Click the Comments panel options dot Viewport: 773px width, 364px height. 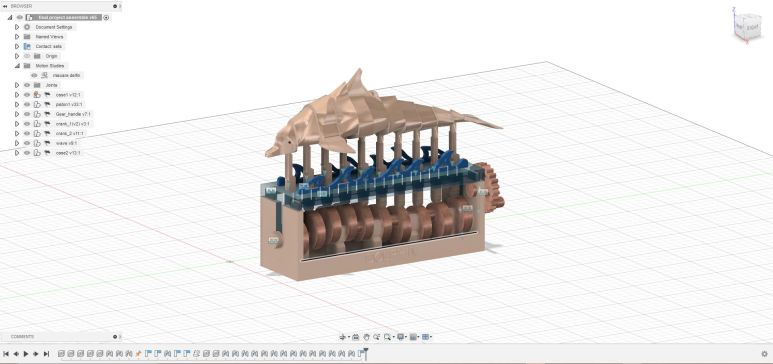[115, 337]
